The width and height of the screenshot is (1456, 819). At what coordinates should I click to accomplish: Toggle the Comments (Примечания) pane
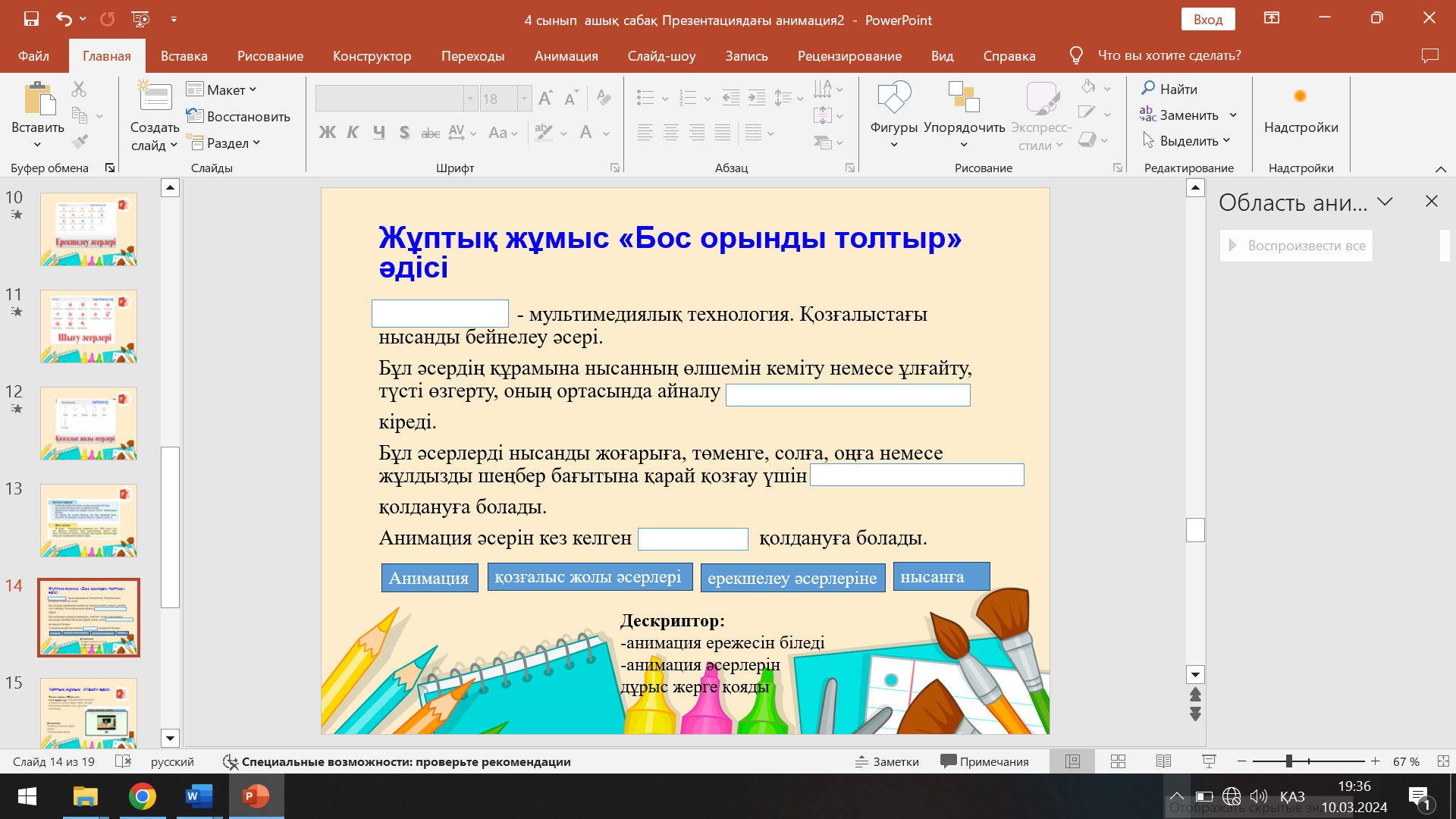[x=984, y=761]
